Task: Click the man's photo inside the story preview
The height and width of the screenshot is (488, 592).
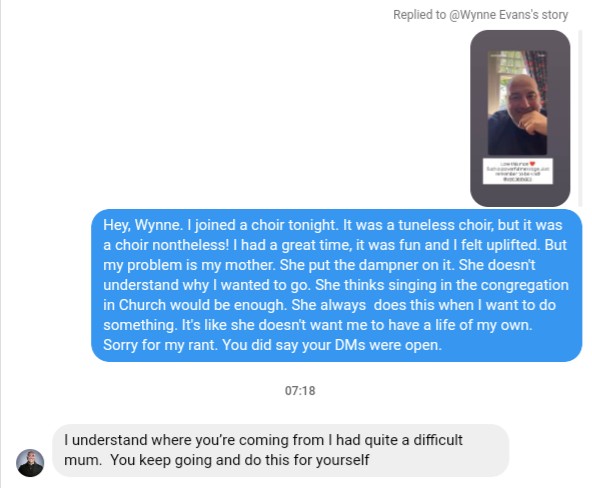Action: click(517, 103)
